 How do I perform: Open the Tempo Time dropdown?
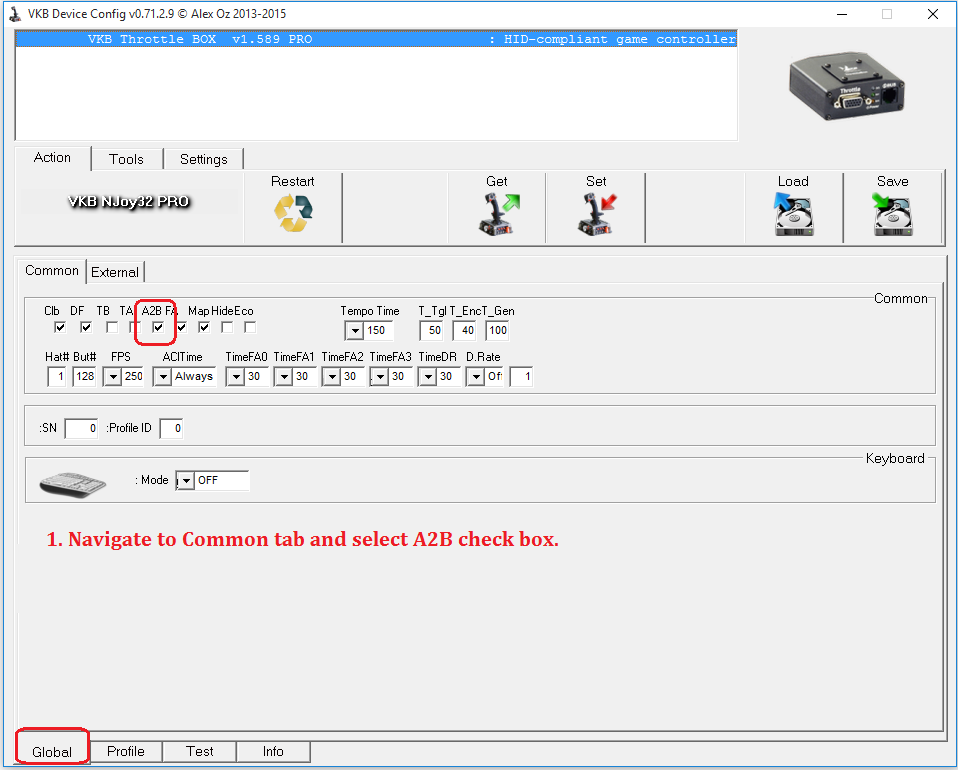pyautogui.click(x=355, y=331)
